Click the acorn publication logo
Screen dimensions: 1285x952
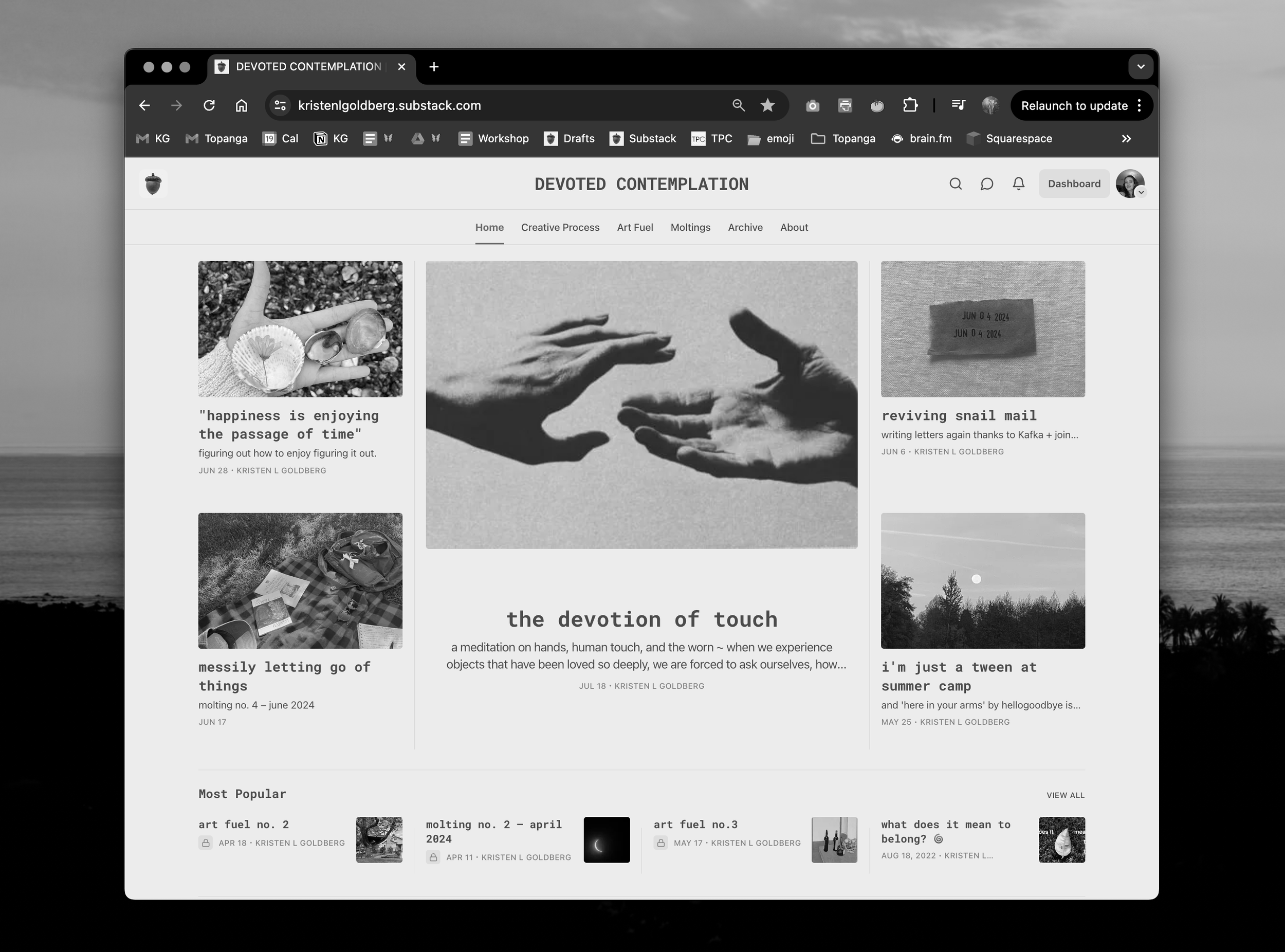click(153, 184)
